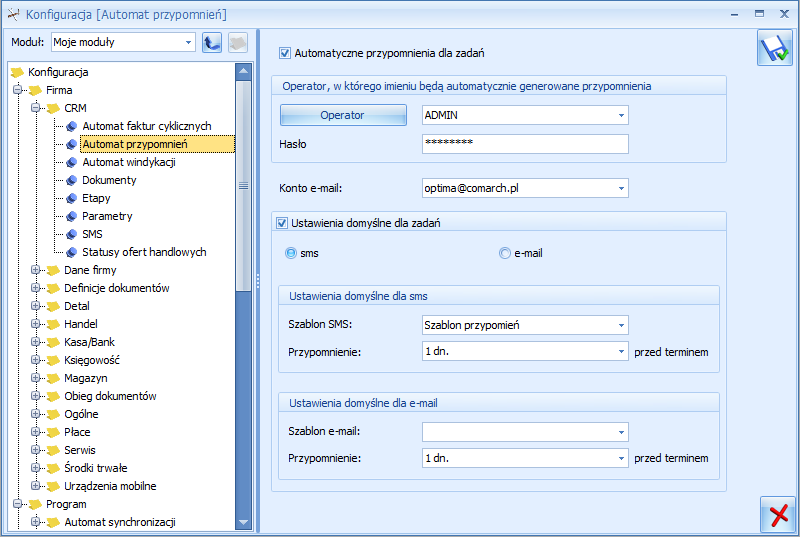Click the save configuration diskette icon
The image size is (800, 537).
[x=775, y=48]
